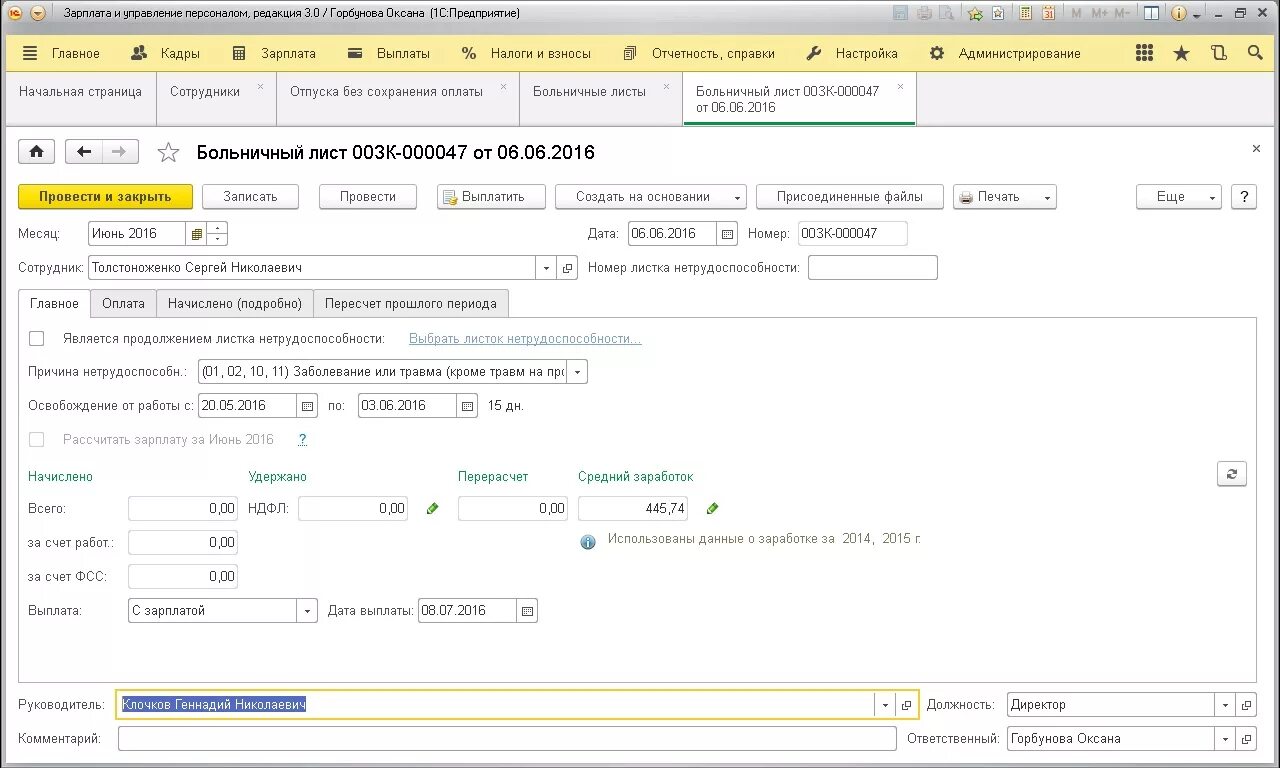1280x768 pixels.
Task: Open the Кадры menu section
Action: [166, 53]
